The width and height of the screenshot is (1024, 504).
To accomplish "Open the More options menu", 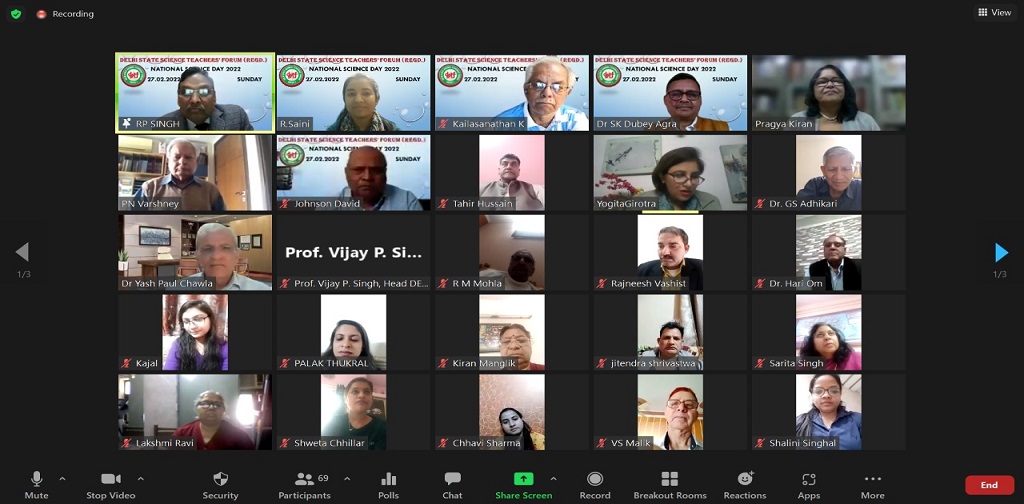I will point(872,486).
